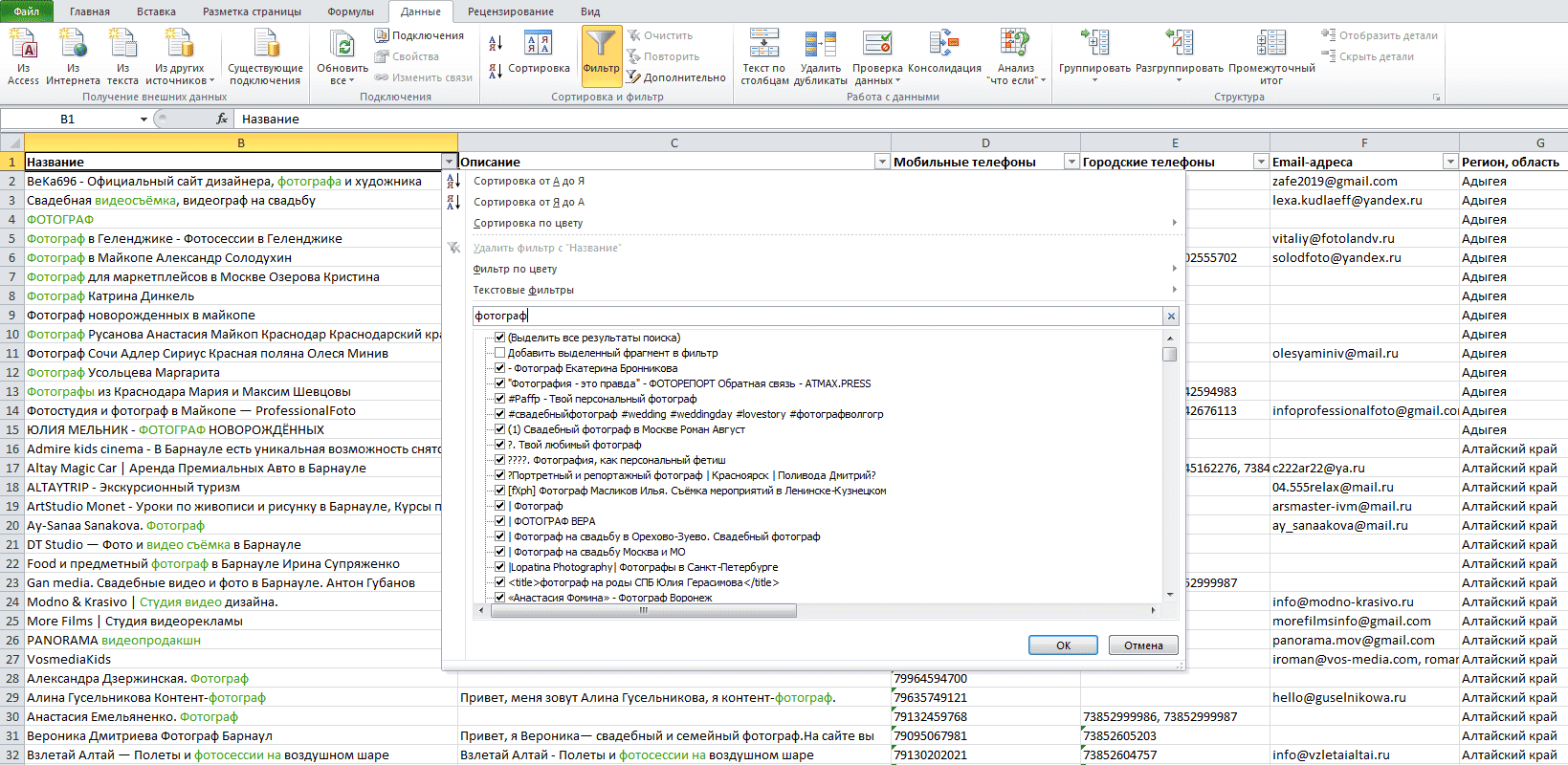The image size is (1568, 765).
Task: Uncheck ФОТОГРАФ ВЕРА filter item
Action: 499,521
